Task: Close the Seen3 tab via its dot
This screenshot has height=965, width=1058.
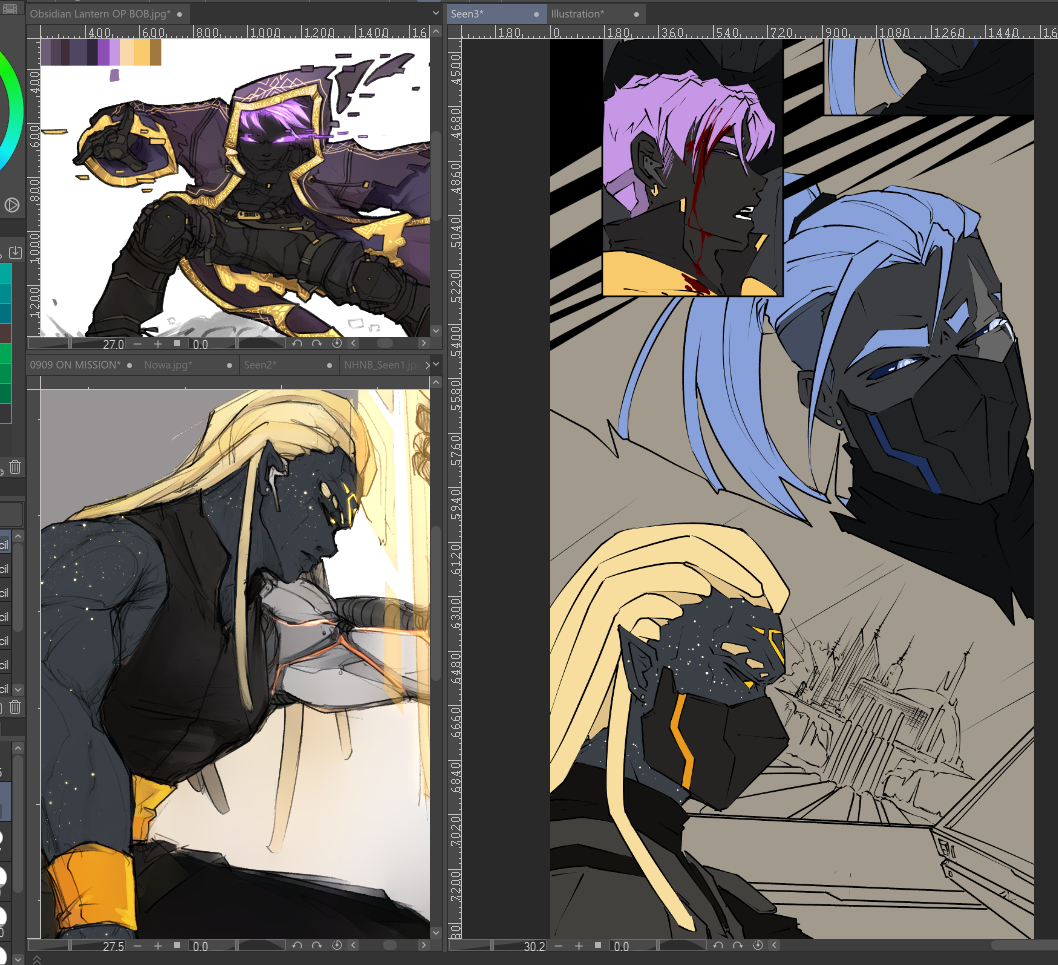Action: (536, 14)
